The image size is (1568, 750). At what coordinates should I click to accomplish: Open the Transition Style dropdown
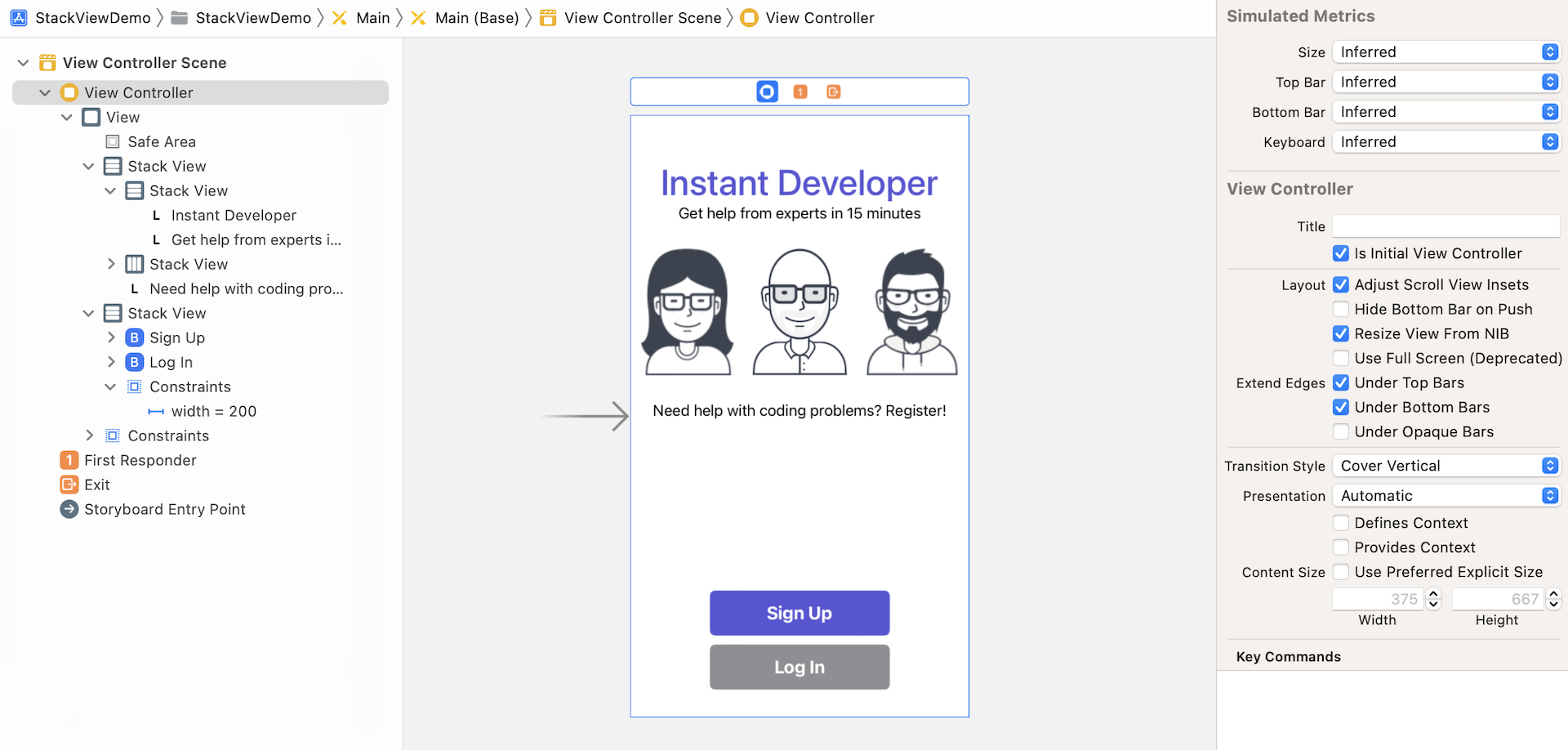click(x=1445, y=466)
